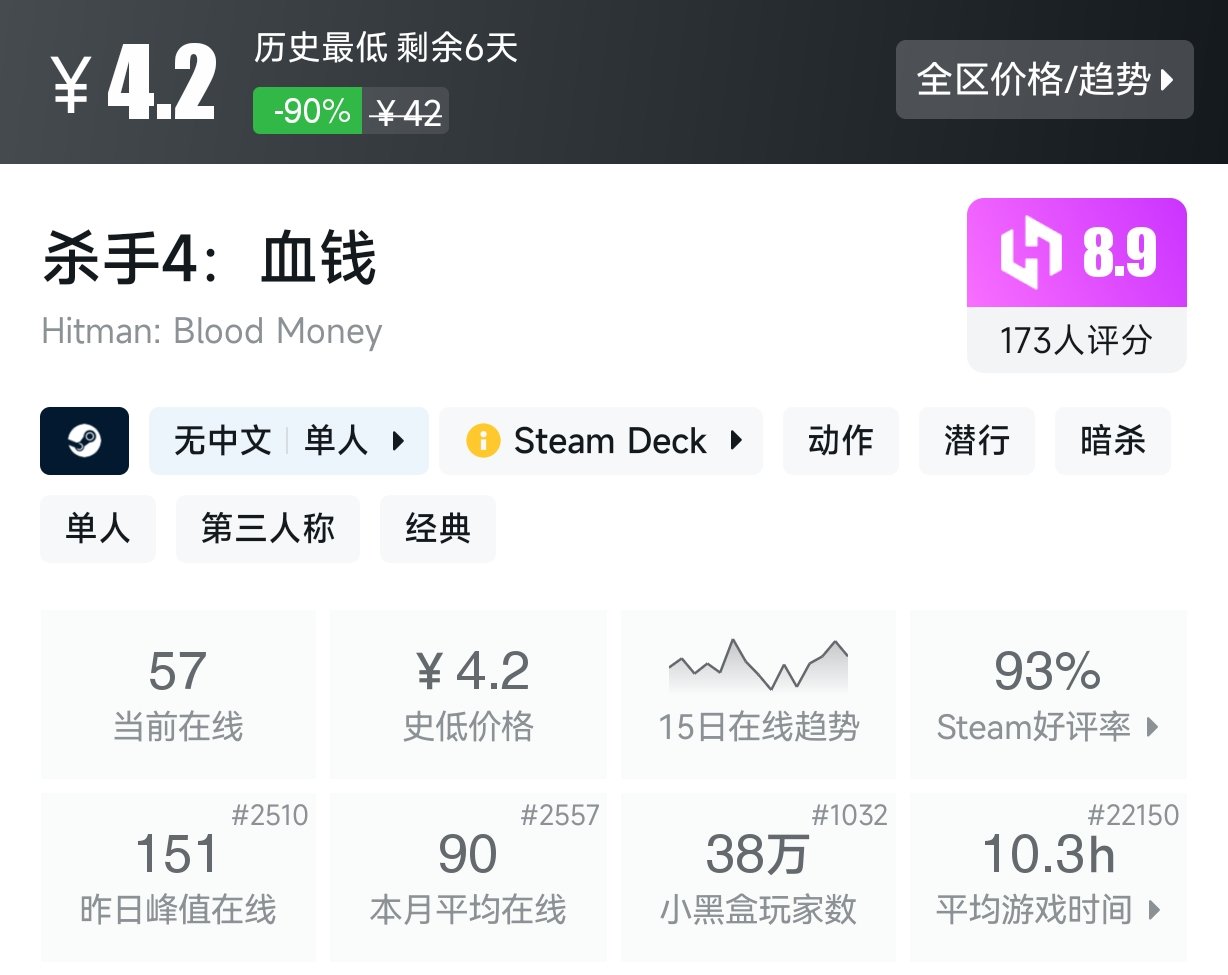This screenshot has height=975, width=1228.
Task: Open the 小黑盒玩家数 stat card
Action: point(758,877)
